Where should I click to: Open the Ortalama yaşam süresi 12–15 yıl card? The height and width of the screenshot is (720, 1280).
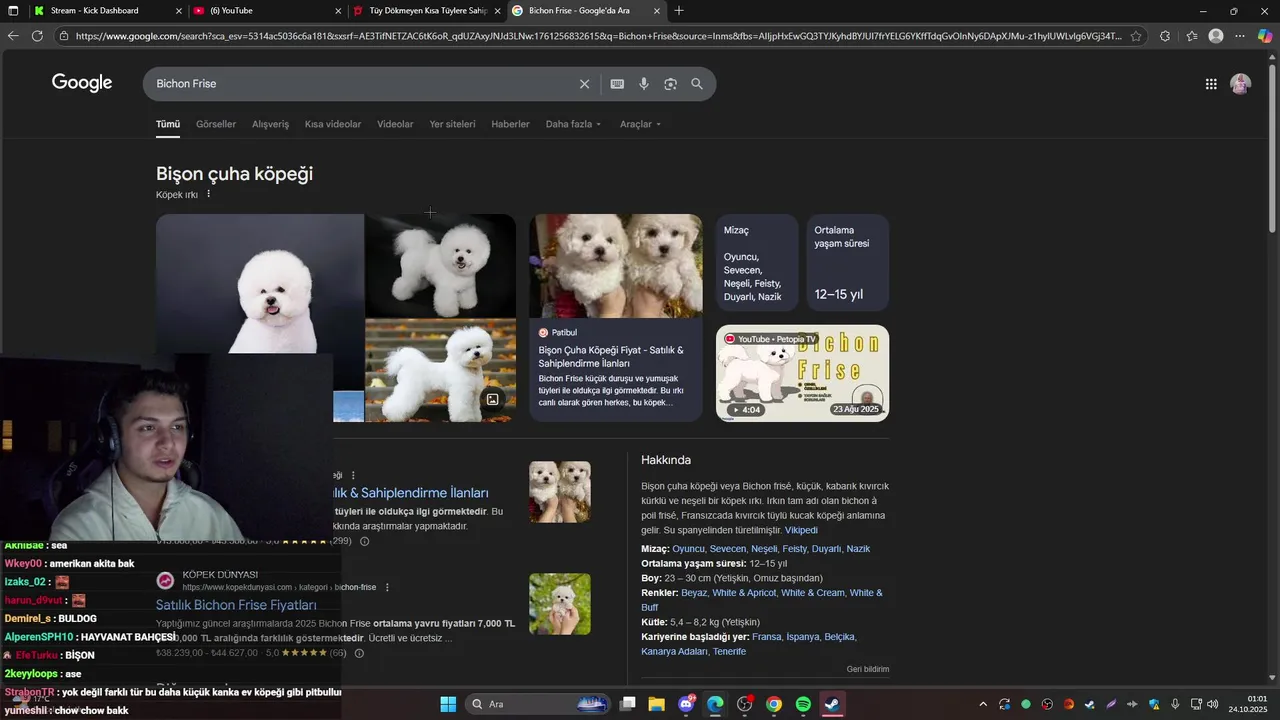point(848,263)
